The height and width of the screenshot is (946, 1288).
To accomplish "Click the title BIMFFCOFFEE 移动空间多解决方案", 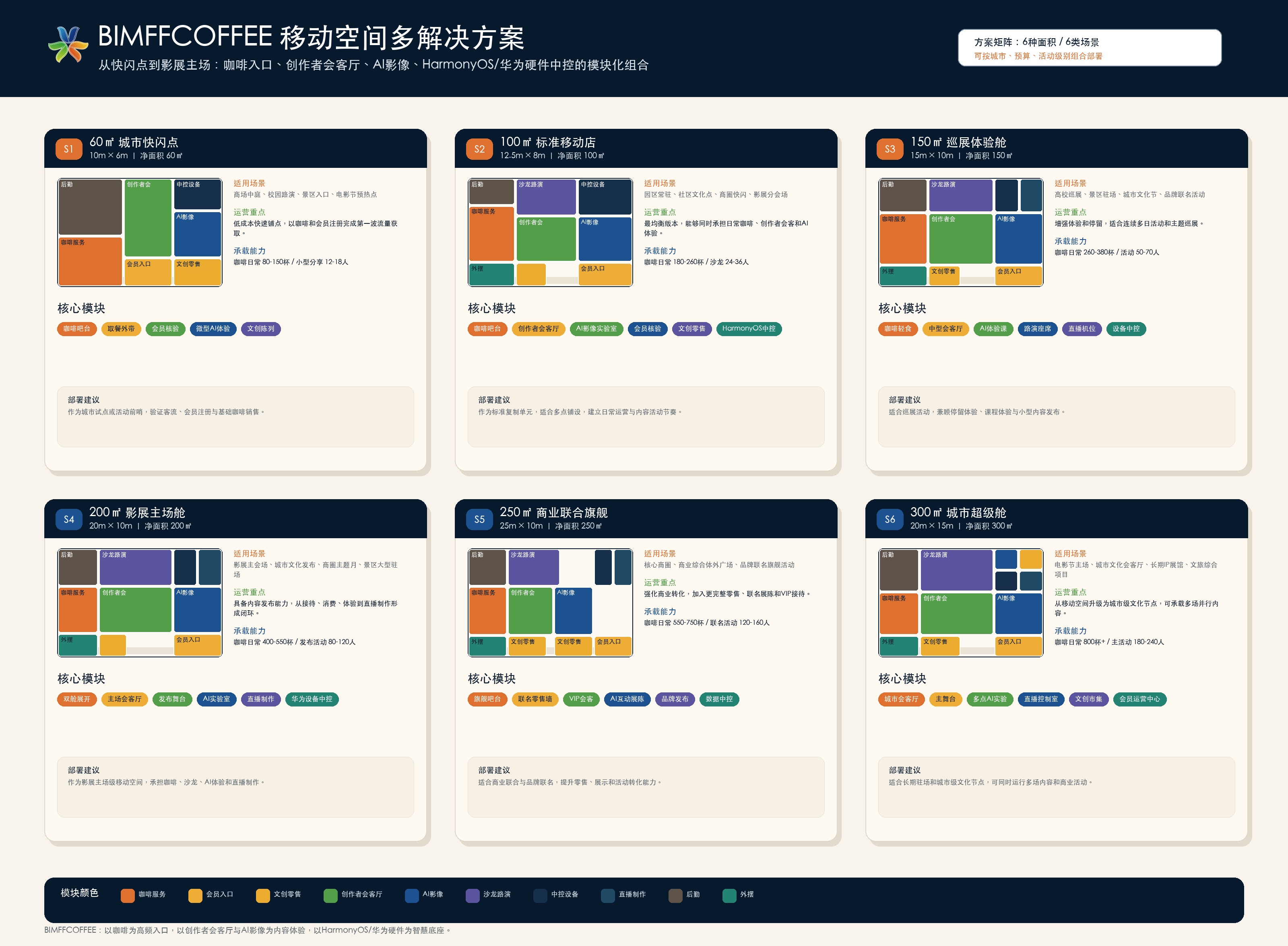I will [x=311, y=37].
